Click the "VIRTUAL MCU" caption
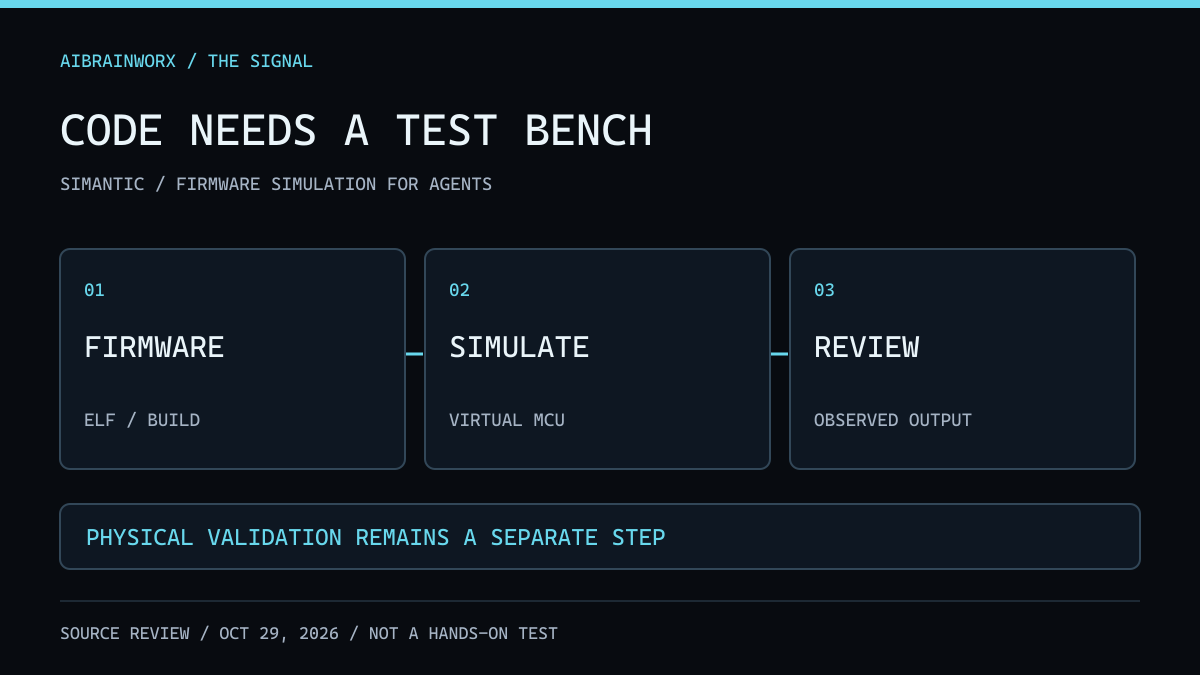Screen dimensions: 1200x675 [x=507, y=420]
